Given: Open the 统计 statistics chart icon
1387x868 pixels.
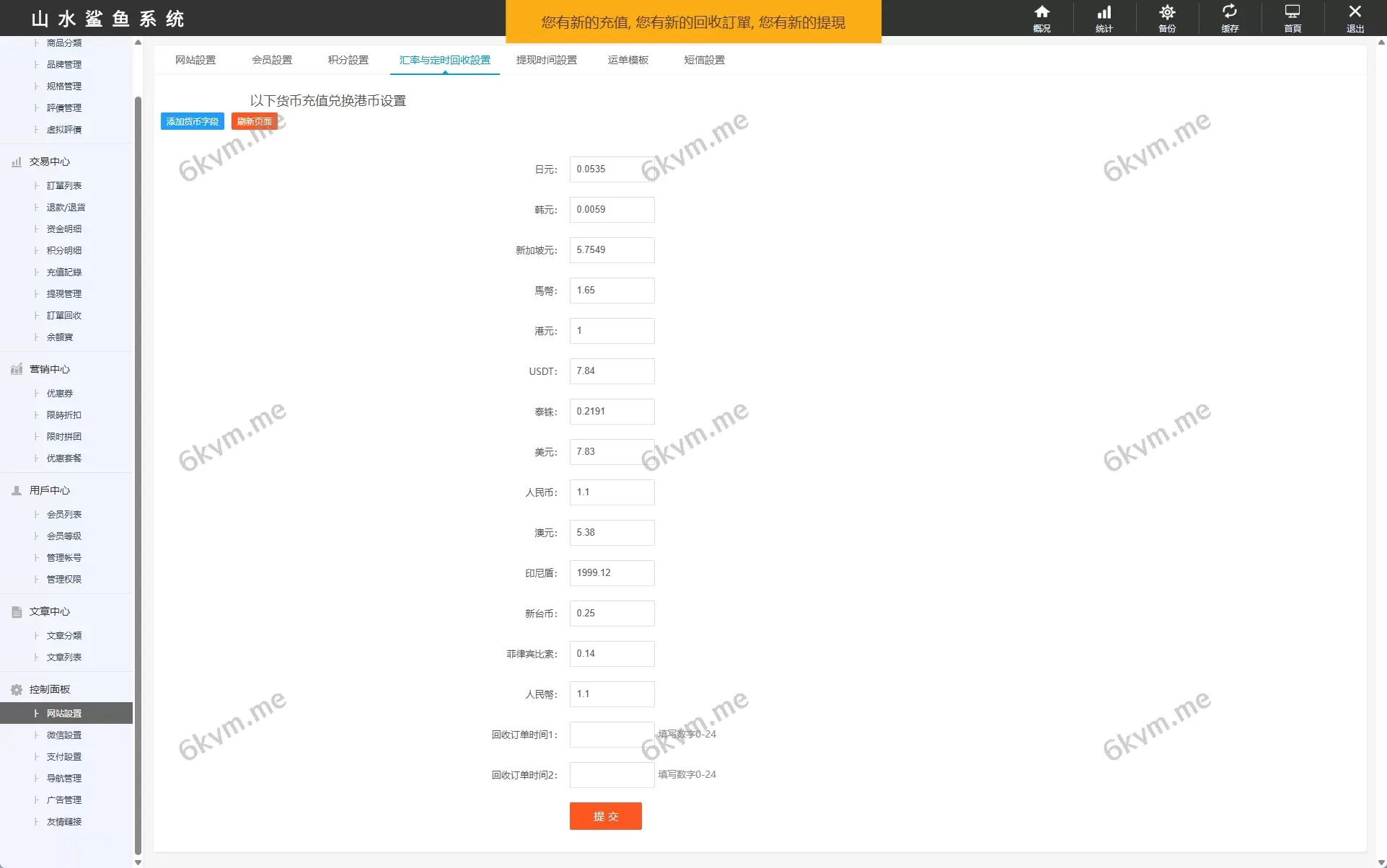Looking at the screenshot, I should (1104, 12).
